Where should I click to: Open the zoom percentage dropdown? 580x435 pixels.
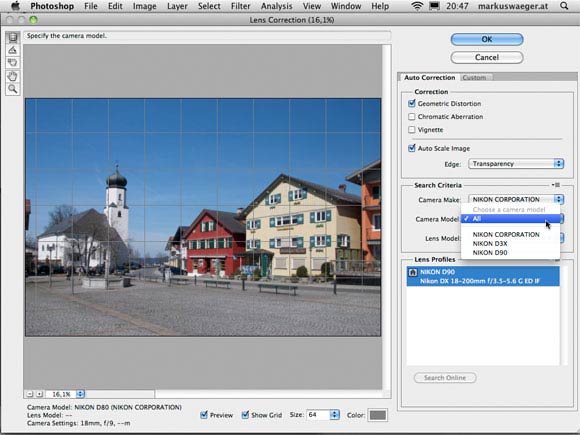point(80,394)
